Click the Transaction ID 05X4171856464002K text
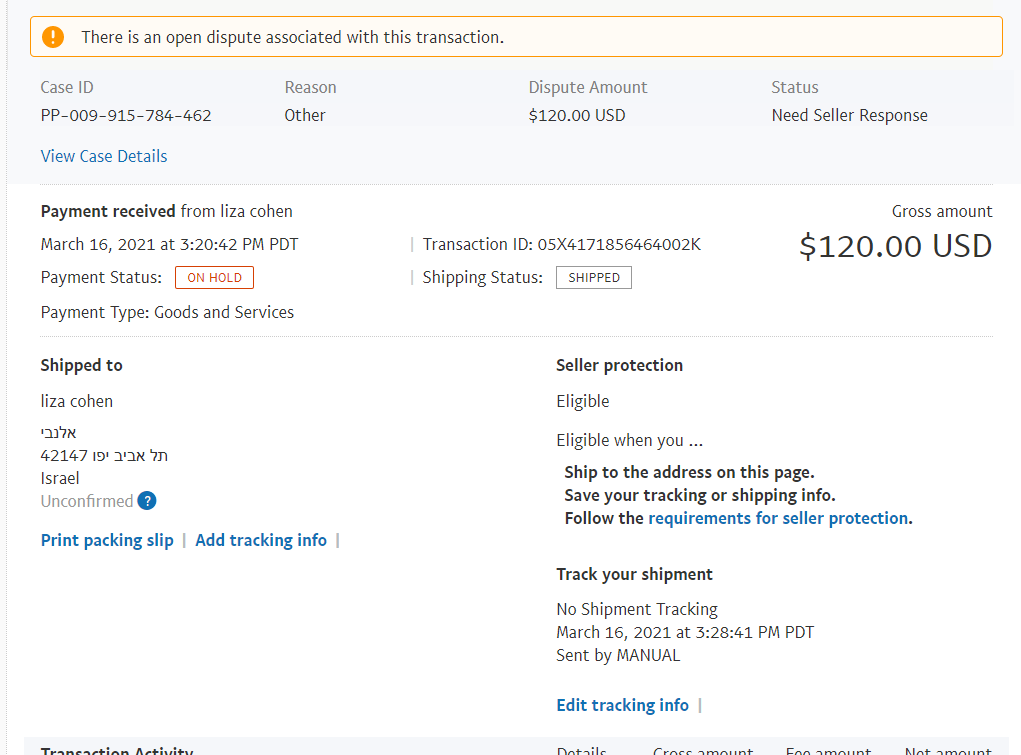Screen dimensions: 1021x755 point(562,244)
